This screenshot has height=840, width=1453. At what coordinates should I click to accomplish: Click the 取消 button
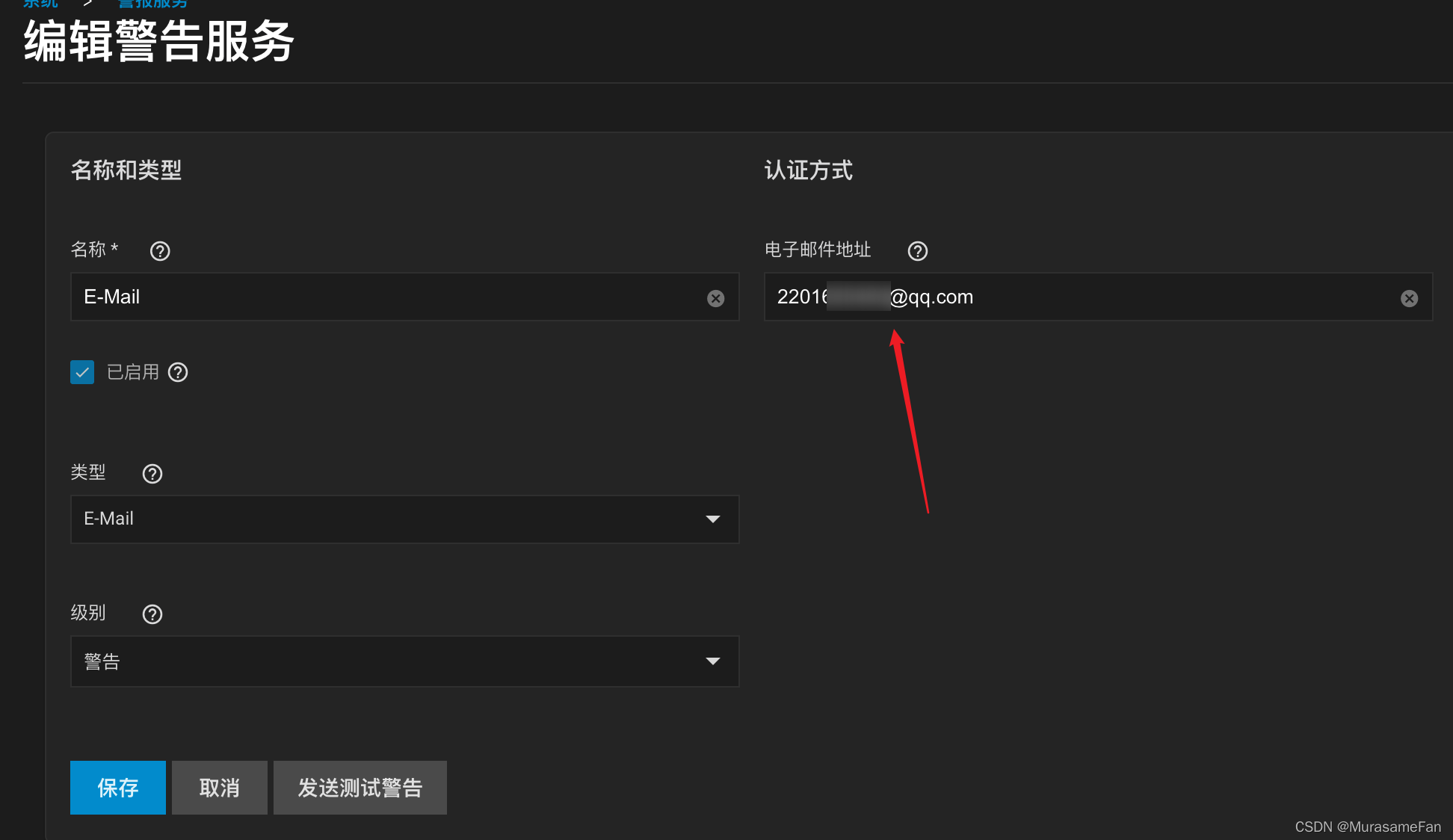[x=220, y=788]
